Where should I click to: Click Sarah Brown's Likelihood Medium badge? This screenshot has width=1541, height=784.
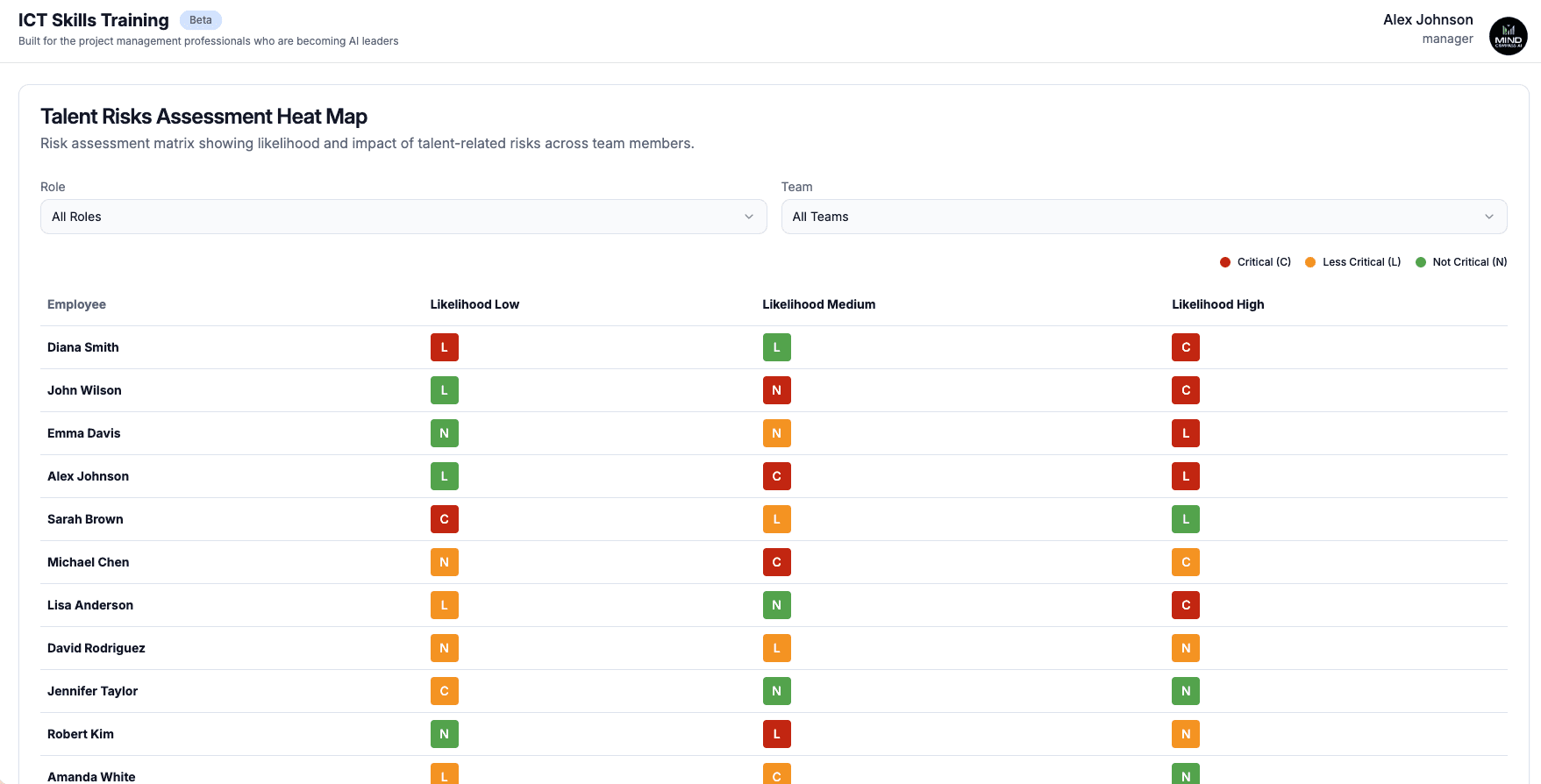point(777,519)
